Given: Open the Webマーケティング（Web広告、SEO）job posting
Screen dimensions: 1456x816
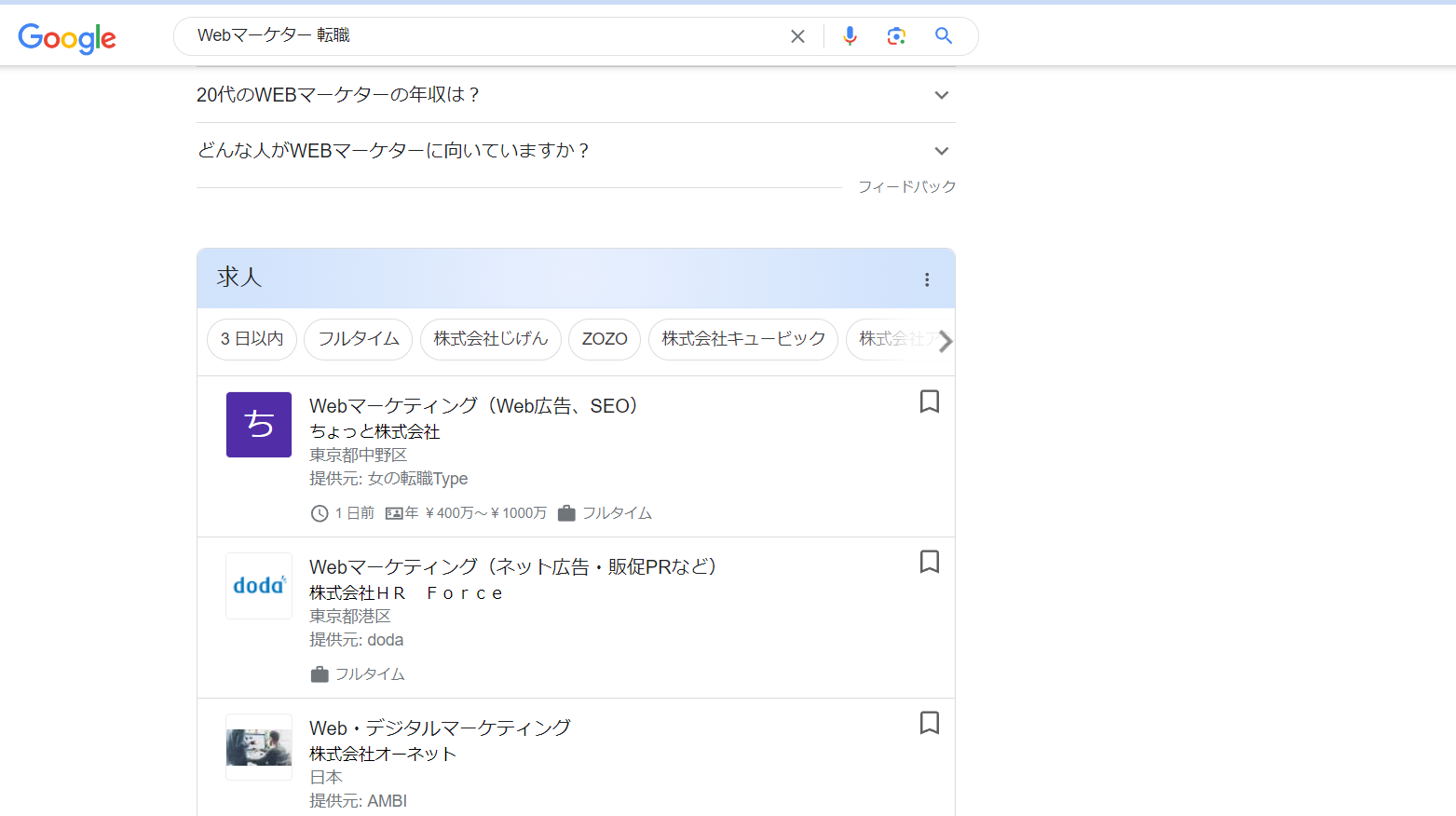Looking at the screenshot, I should pyautogui.click(x=473, y=405).
